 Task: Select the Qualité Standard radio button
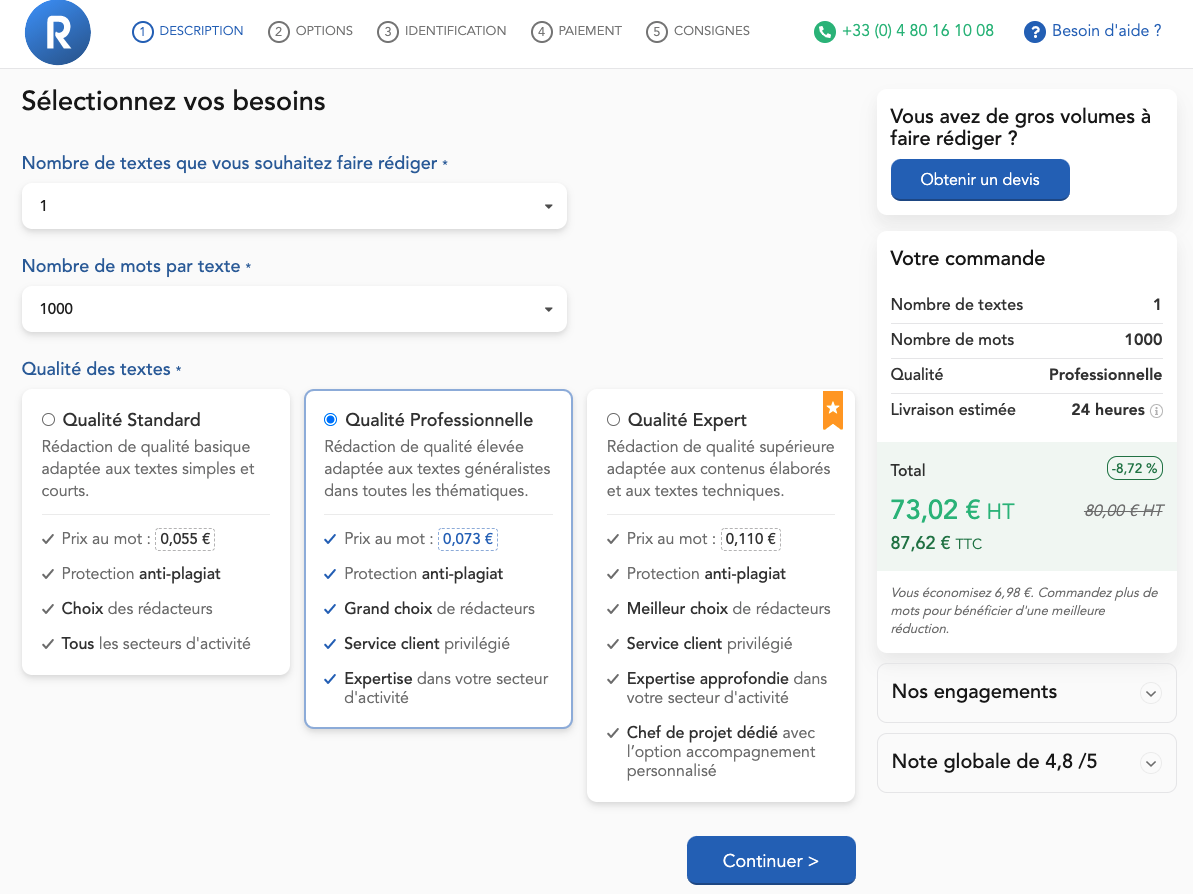tap(49, 419)
